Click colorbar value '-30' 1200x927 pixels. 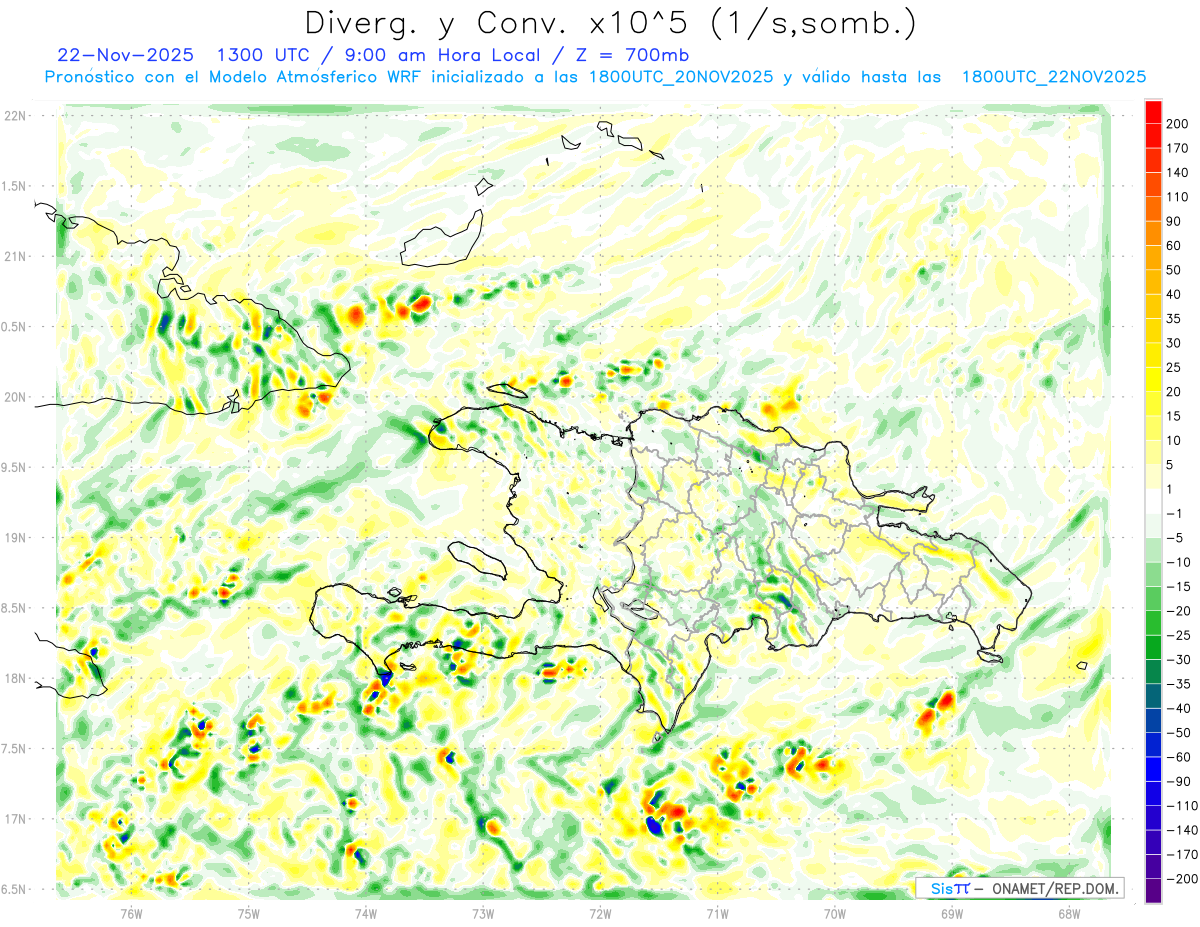click(1177, 660)
